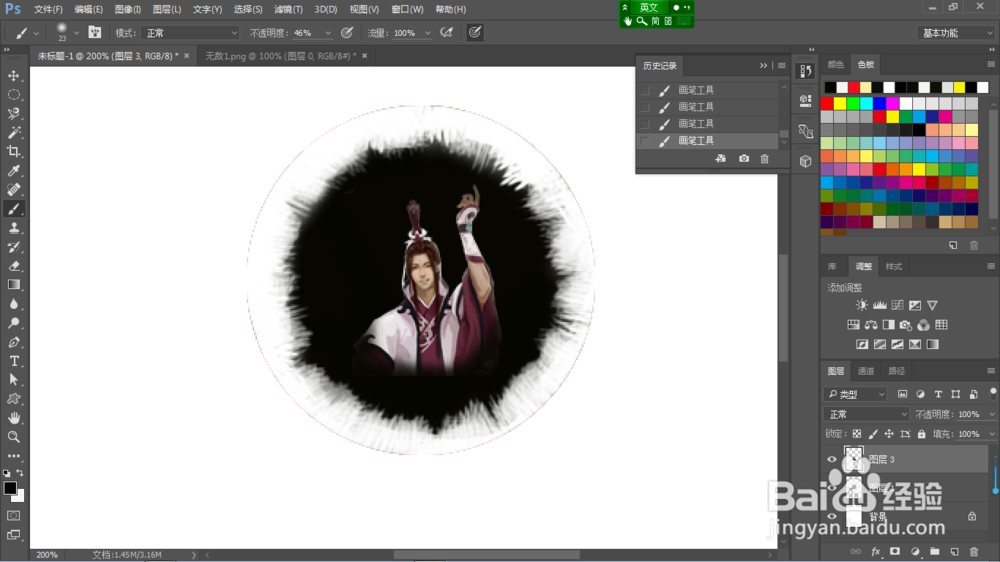Select the Clone Stamp tool
Screen dimensions: 1000x562
(x=13, y=228)
